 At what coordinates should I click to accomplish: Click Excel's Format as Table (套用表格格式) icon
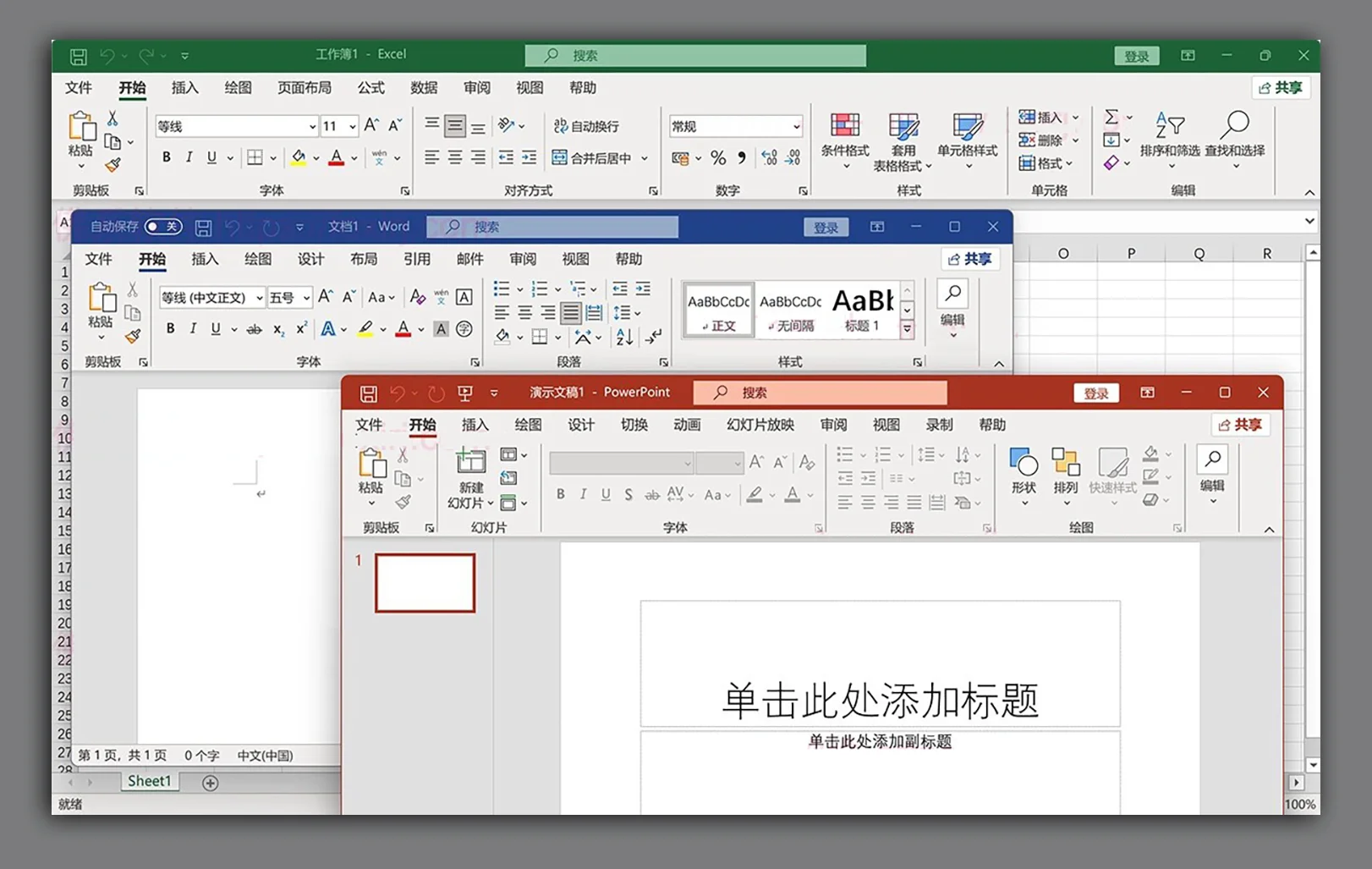(x=903, y=126)
